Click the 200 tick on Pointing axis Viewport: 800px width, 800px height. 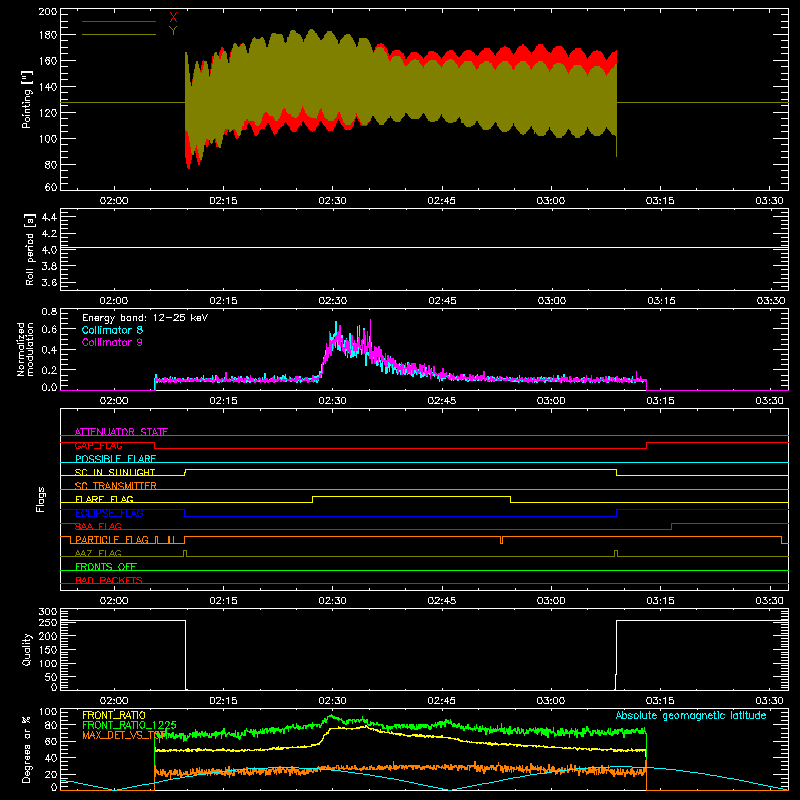(48, 11)
